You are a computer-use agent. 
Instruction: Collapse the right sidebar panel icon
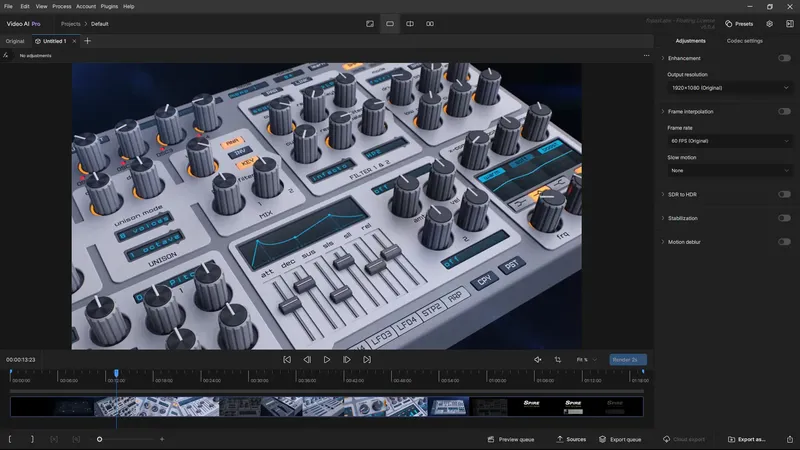(789, 23)
